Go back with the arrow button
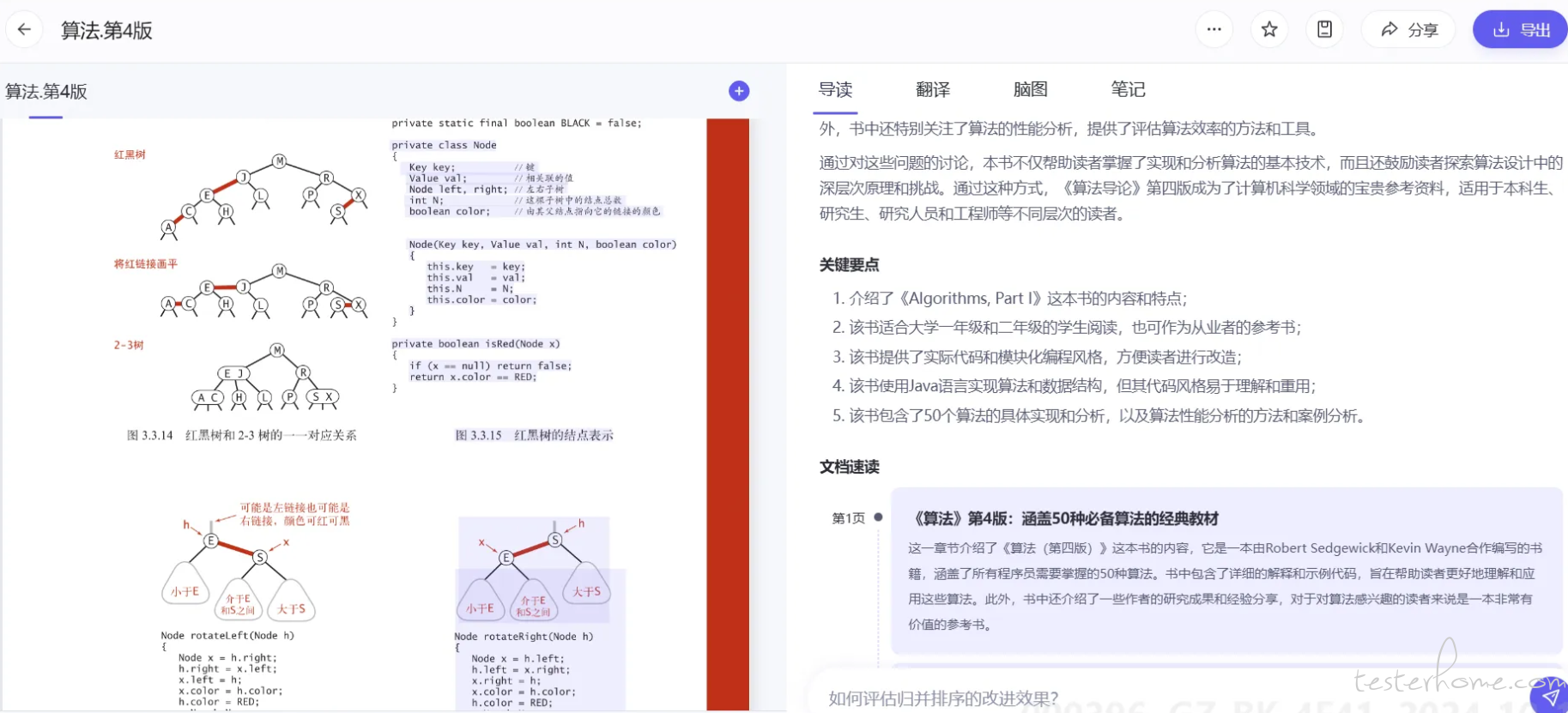The image size is (1568, 713). pos(25,30)
